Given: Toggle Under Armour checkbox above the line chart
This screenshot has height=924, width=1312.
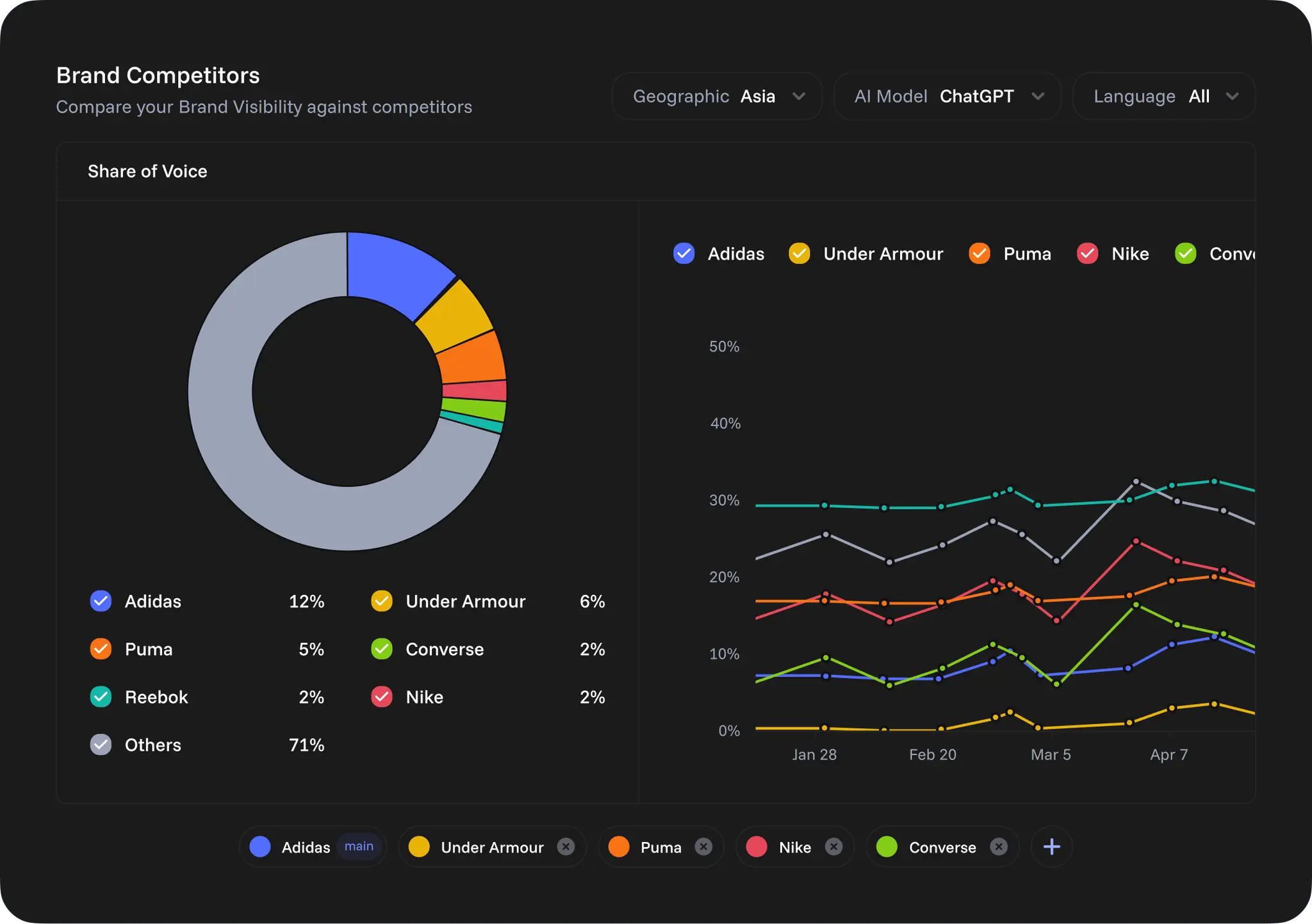Looking at the screenshot, I should pos(799,254).
